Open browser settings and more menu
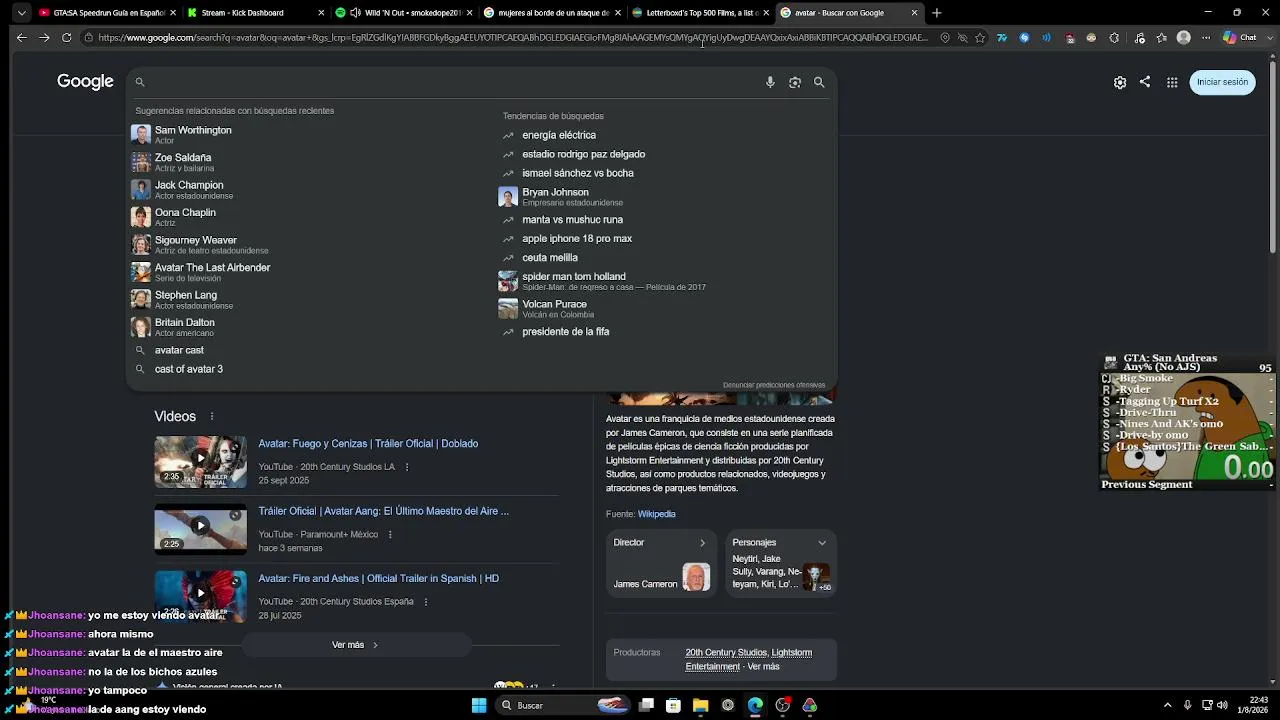Image resolution: width=1280 pixels, height=720 pixels. (1204, 38)
